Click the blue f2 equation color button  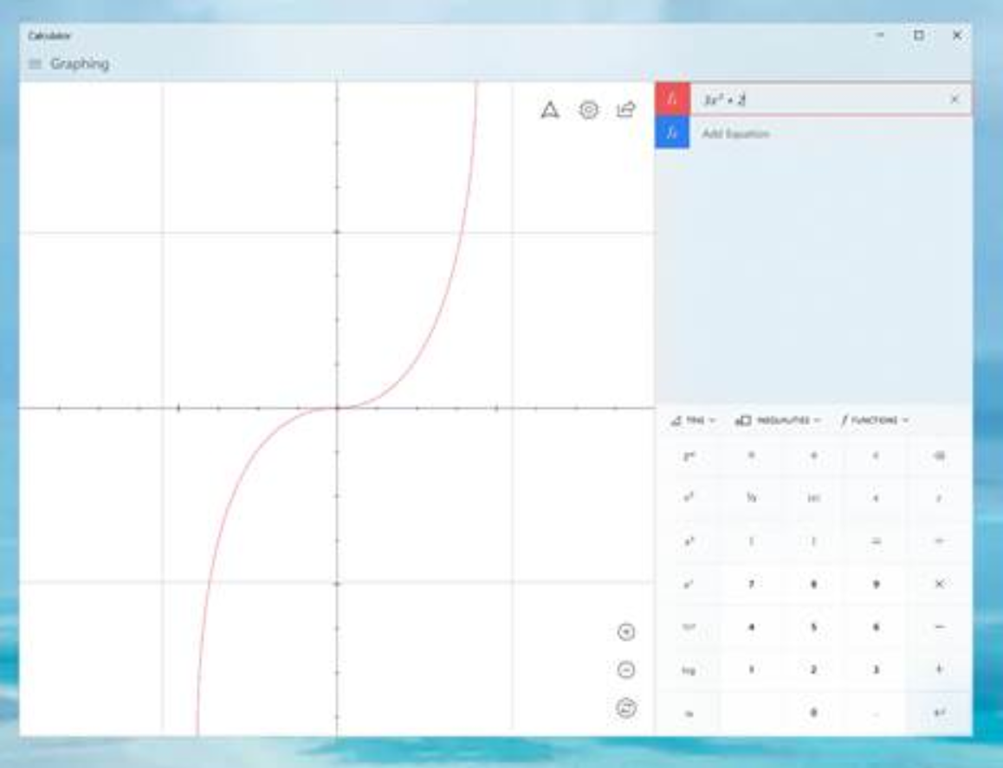tap(672, 133)
